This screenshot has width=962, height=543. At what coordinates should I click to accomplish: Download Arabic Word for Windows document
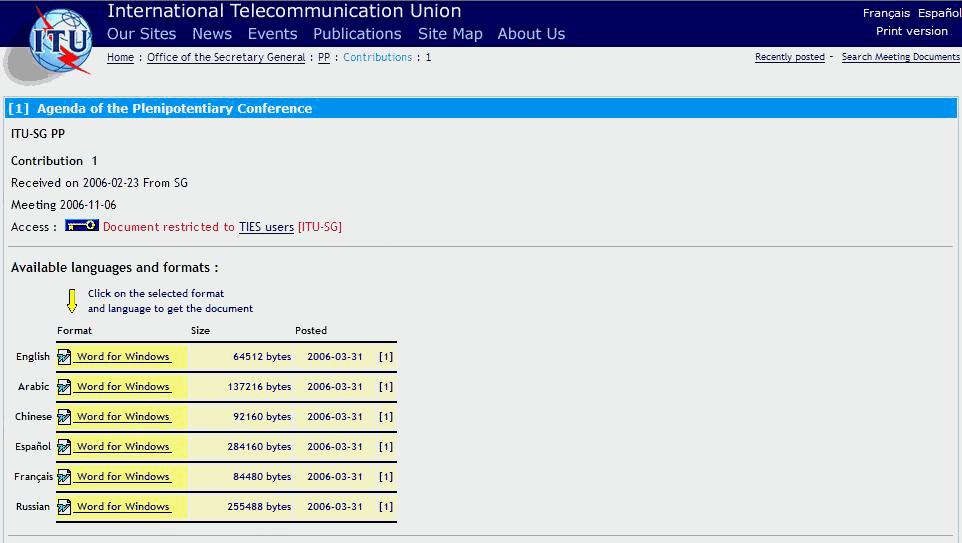[x=123, y=387]
